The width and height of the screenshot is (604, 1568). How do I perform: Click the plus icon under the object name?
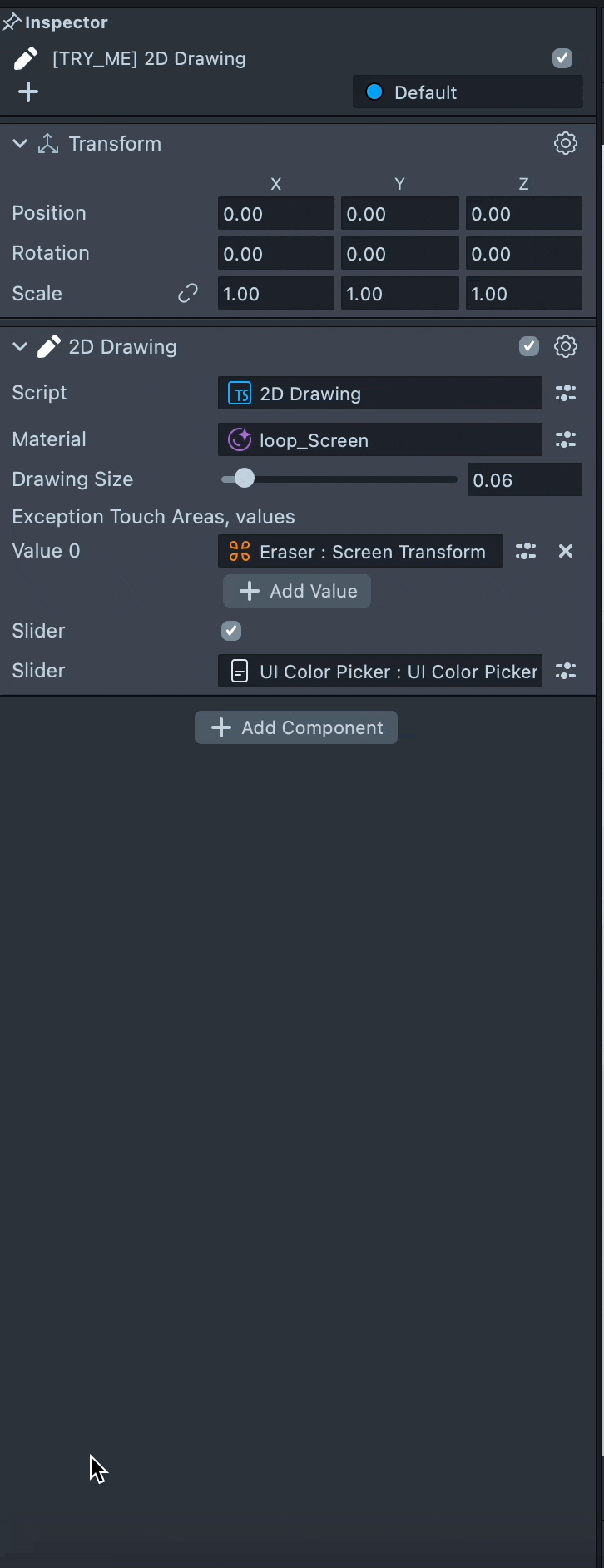coord(28,92)
